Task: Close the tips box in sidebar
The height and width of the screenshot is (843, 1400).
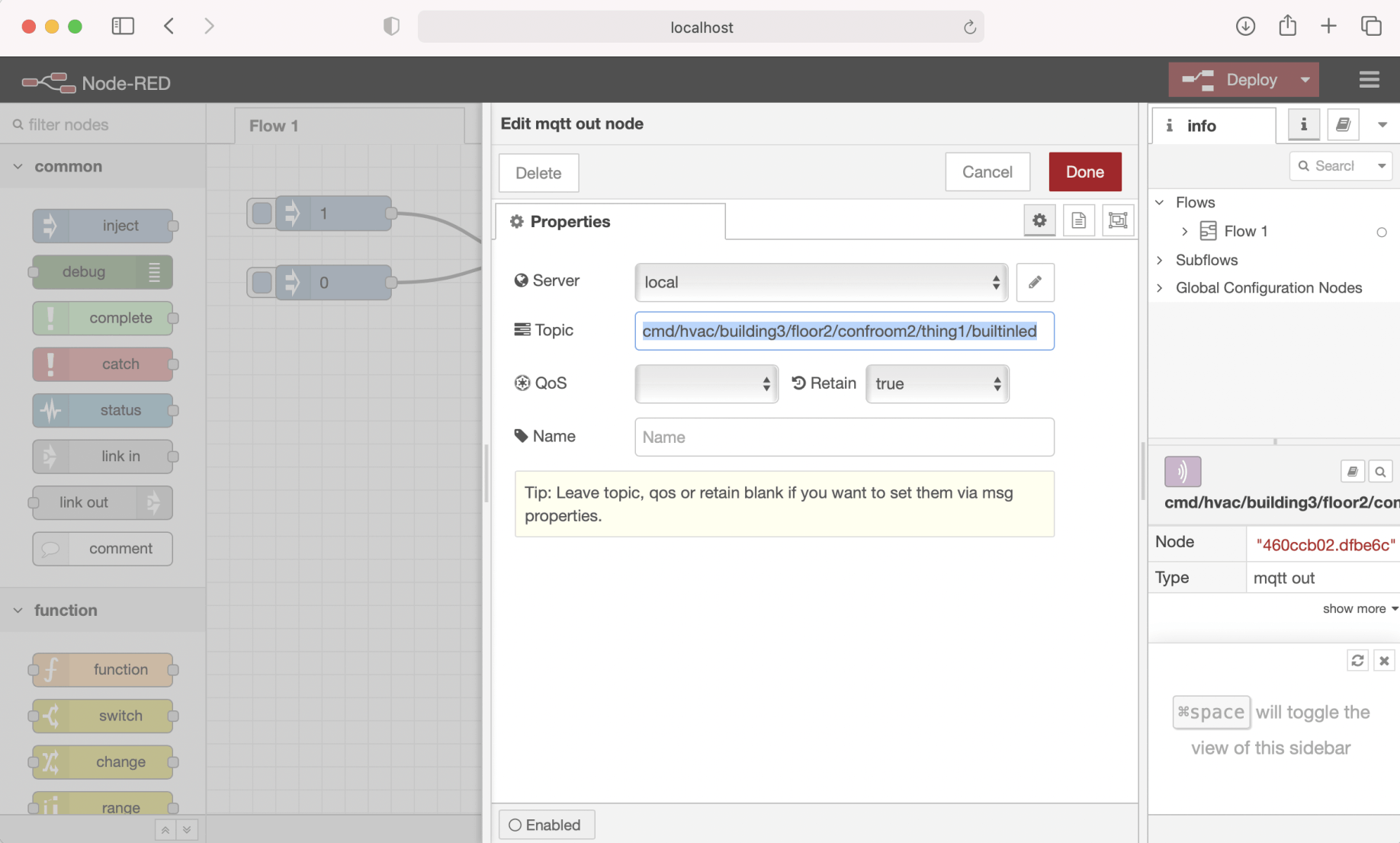Action: (1384, 660)
